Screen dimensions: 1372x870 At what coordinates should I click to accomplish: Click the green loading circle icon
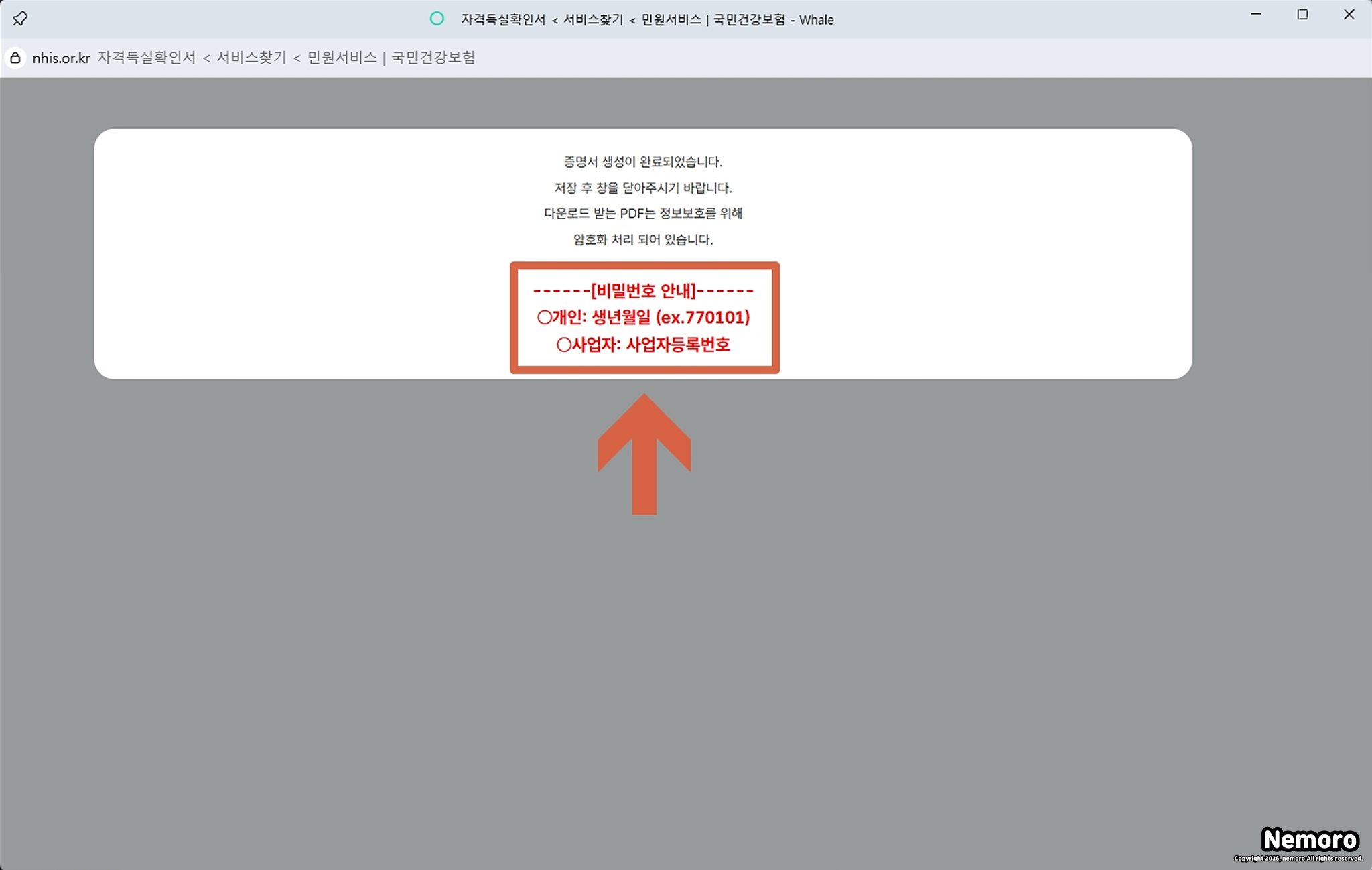437,19
